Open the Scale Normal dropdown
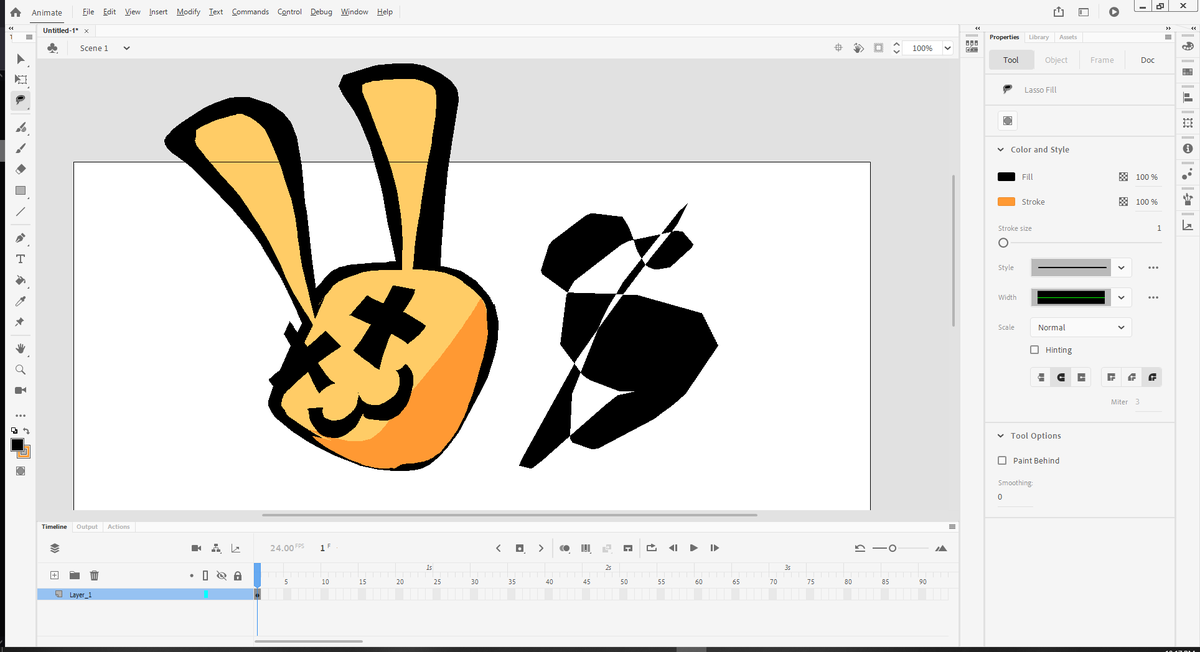The height and width of the screenshot is (652, 1200). click(1080, 327)
